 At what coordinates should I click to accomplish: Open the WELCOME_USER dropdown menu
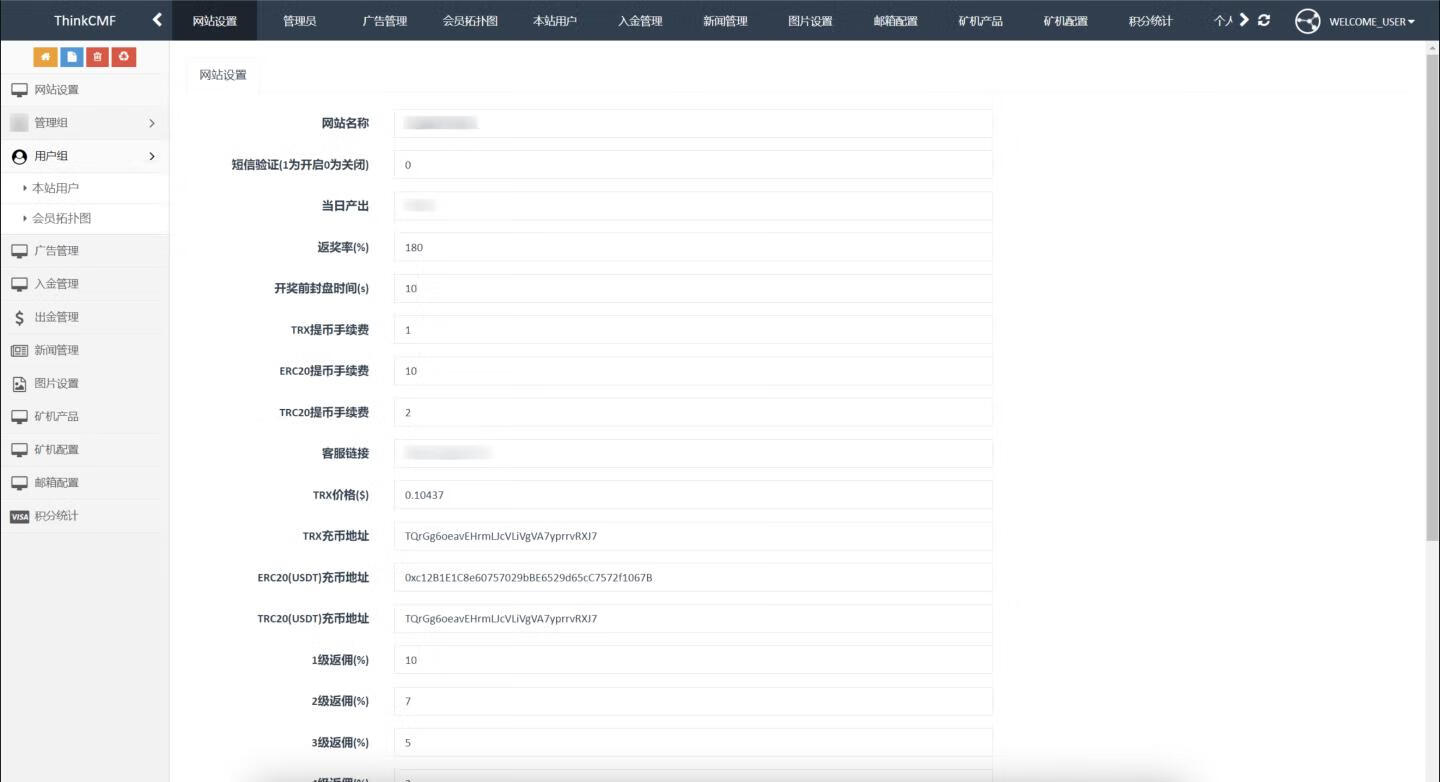1371,21
